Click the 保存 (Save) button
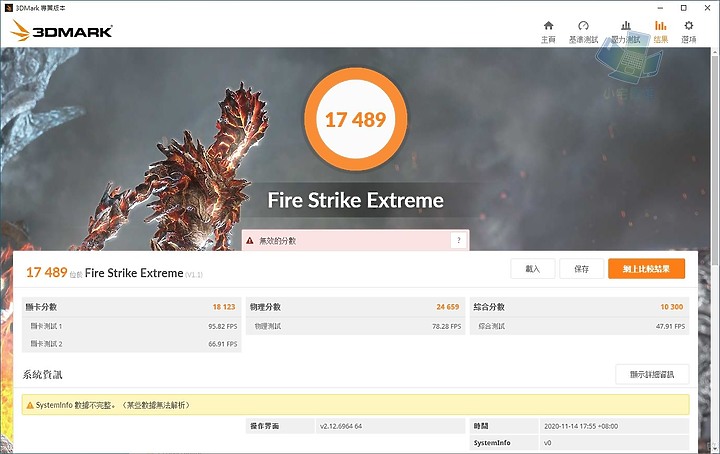 tap(581, 269)
